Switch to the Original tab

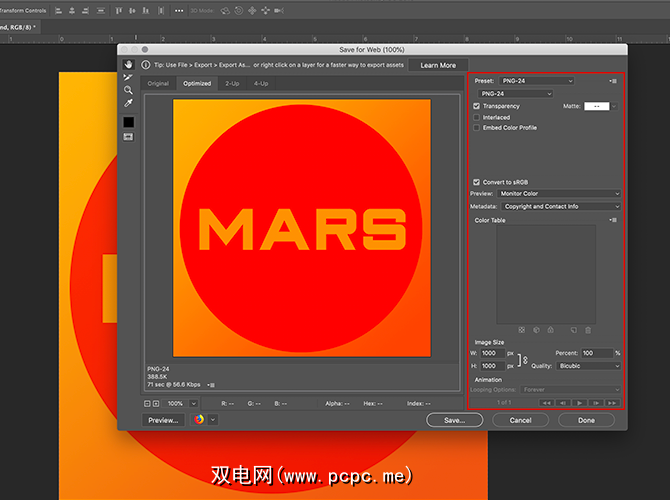tap(159, 83)
